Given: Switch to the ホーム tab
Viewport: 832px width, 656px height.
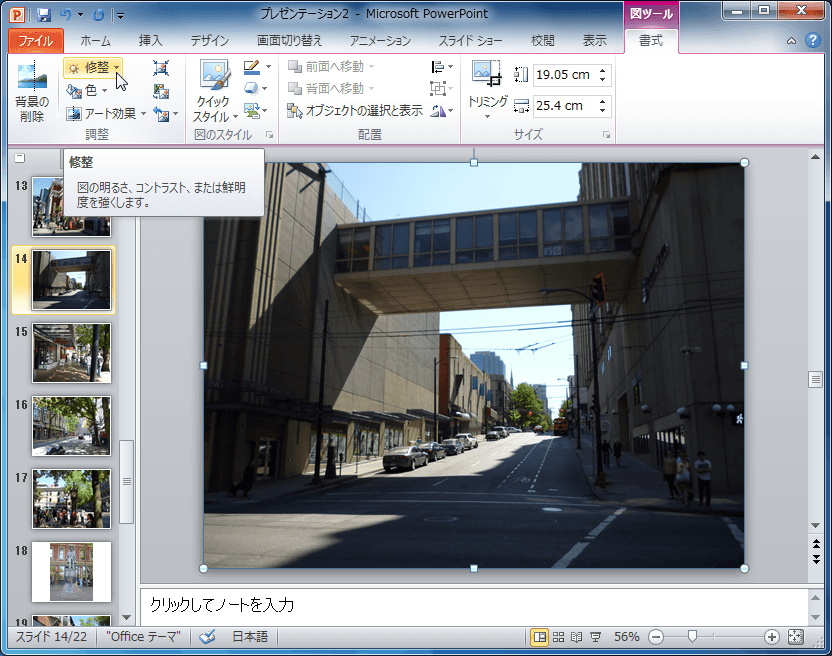Looking at the screenshot, I should click(96, 41).
